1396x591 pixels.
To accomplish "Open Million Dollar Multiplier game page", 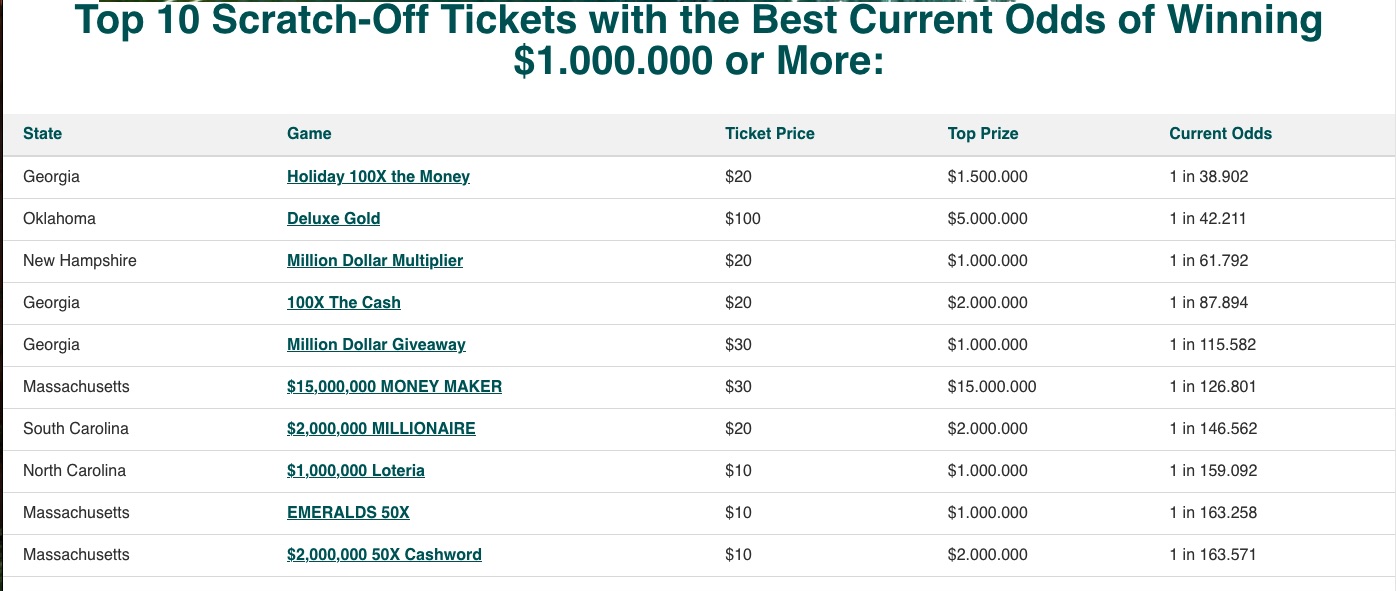I will coord(374,261).
